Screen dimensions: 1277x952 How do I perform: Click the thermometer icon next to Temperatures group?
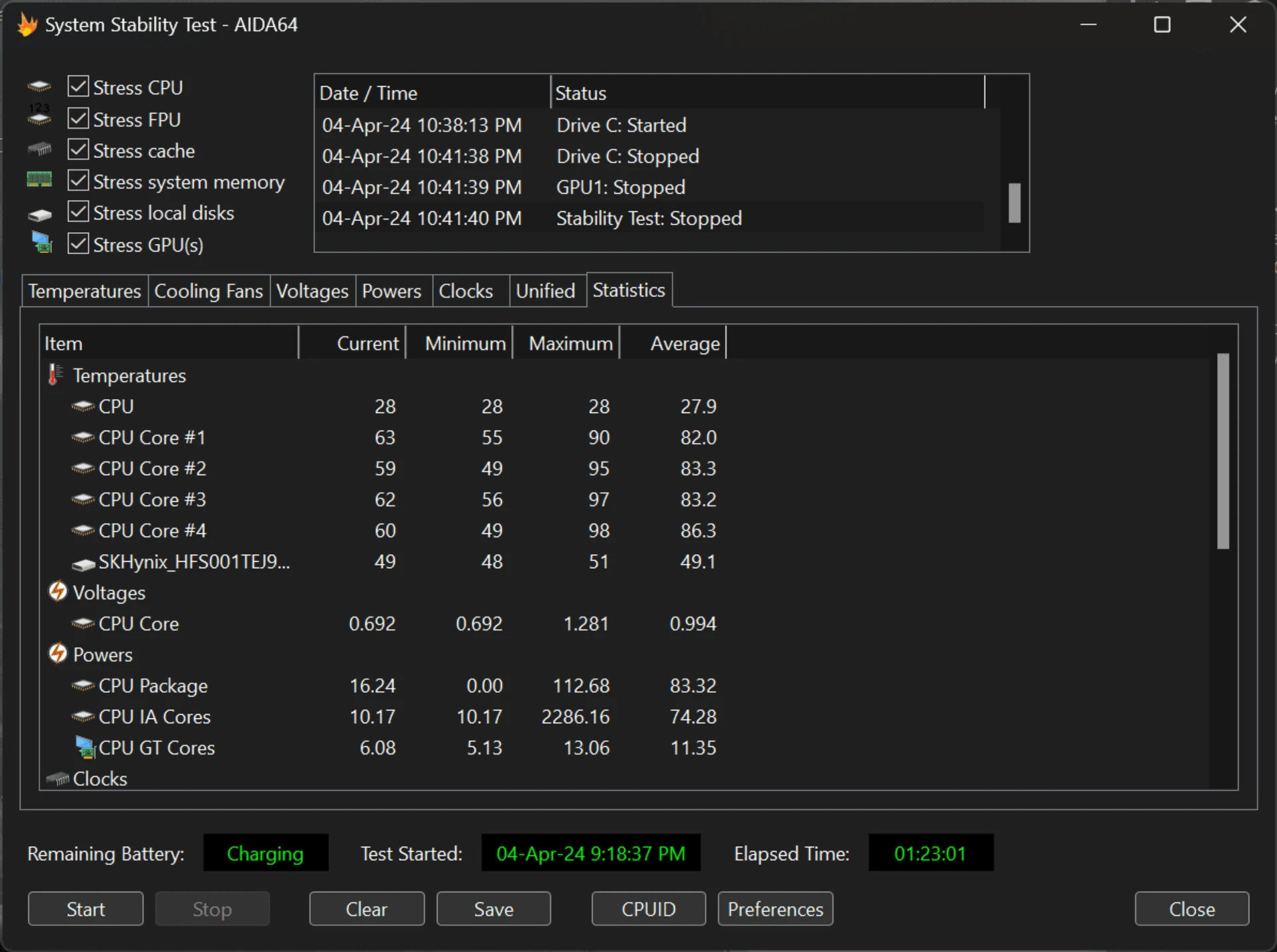(x=56, y=375)
